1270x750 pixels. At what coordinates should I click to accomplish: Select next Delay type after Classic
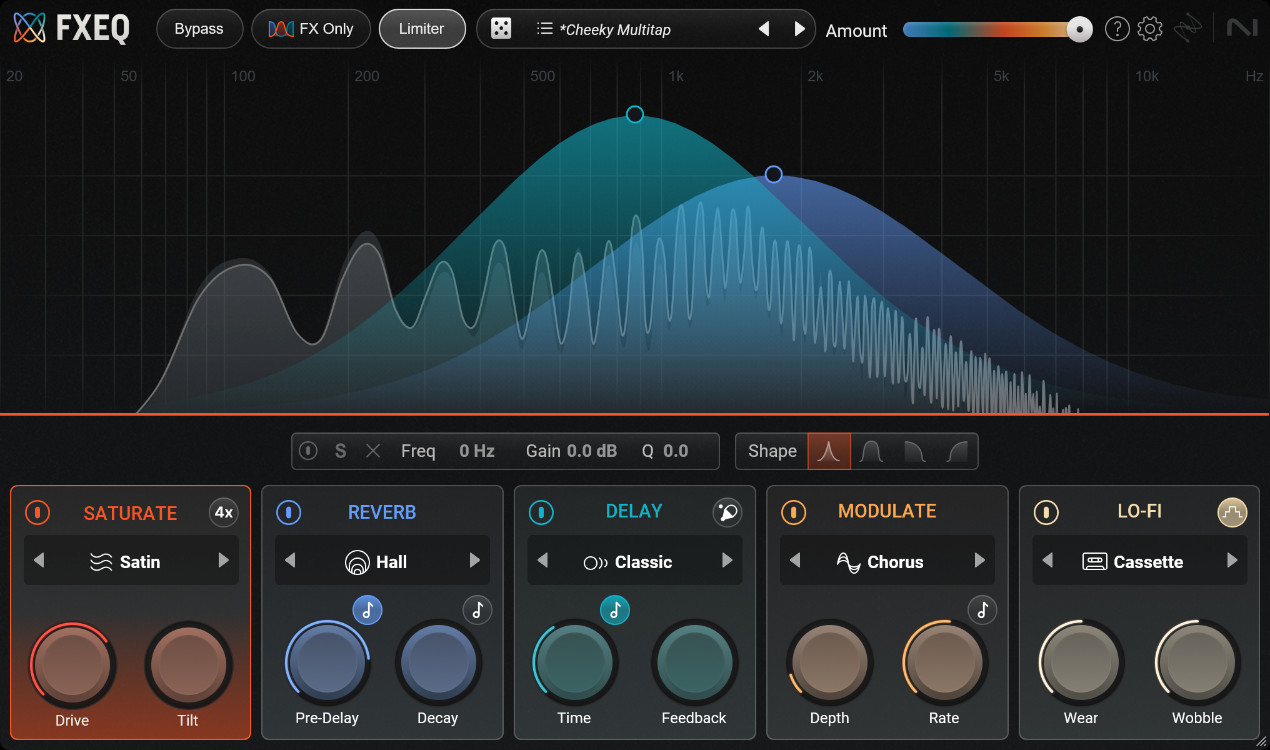coord(727,561)
